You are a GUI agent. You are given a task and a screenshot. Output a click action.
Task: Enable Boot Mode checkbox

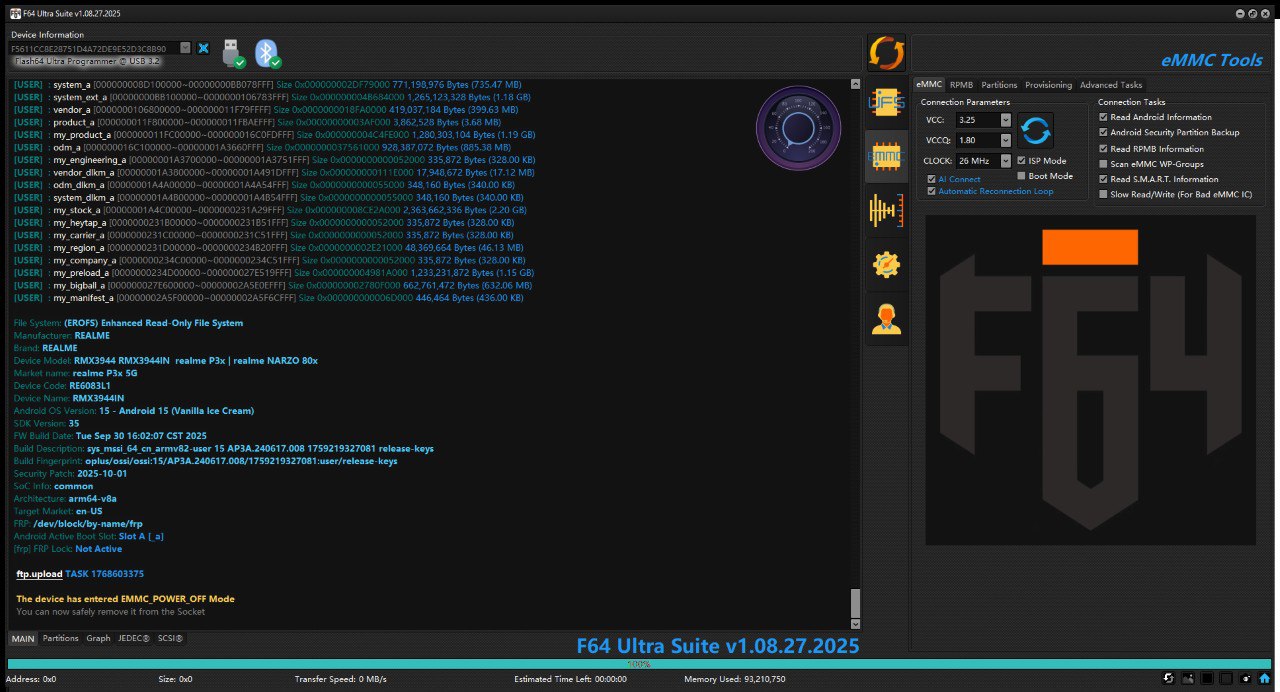(1021, 176)
